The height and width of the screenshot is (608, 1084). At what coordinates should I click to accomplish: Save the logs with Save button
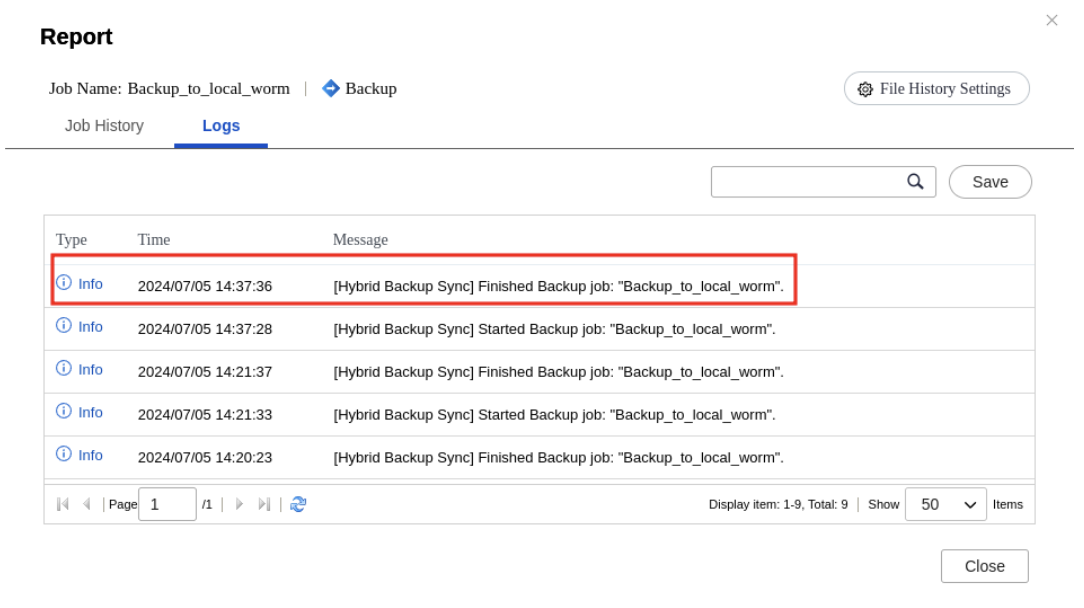pos(989,182)
